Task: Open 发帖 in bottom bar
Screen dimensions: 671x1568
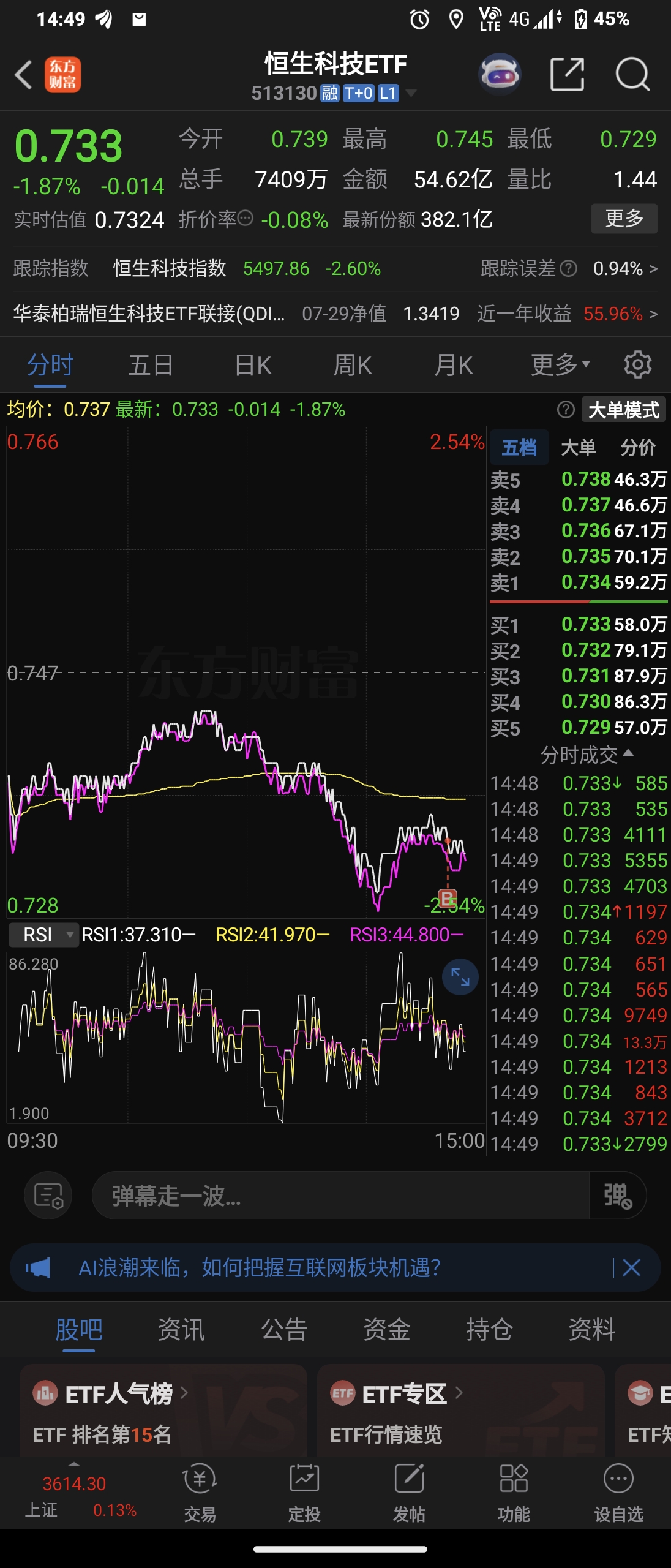Action: point(409,1493)
